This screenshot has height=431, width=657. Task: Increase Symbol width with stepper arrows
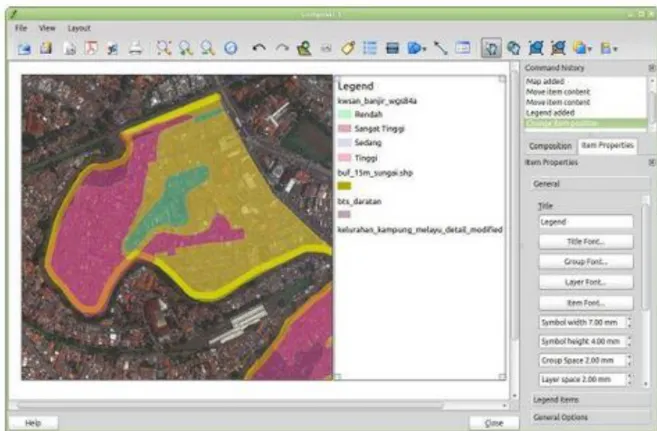coord(629,320)
